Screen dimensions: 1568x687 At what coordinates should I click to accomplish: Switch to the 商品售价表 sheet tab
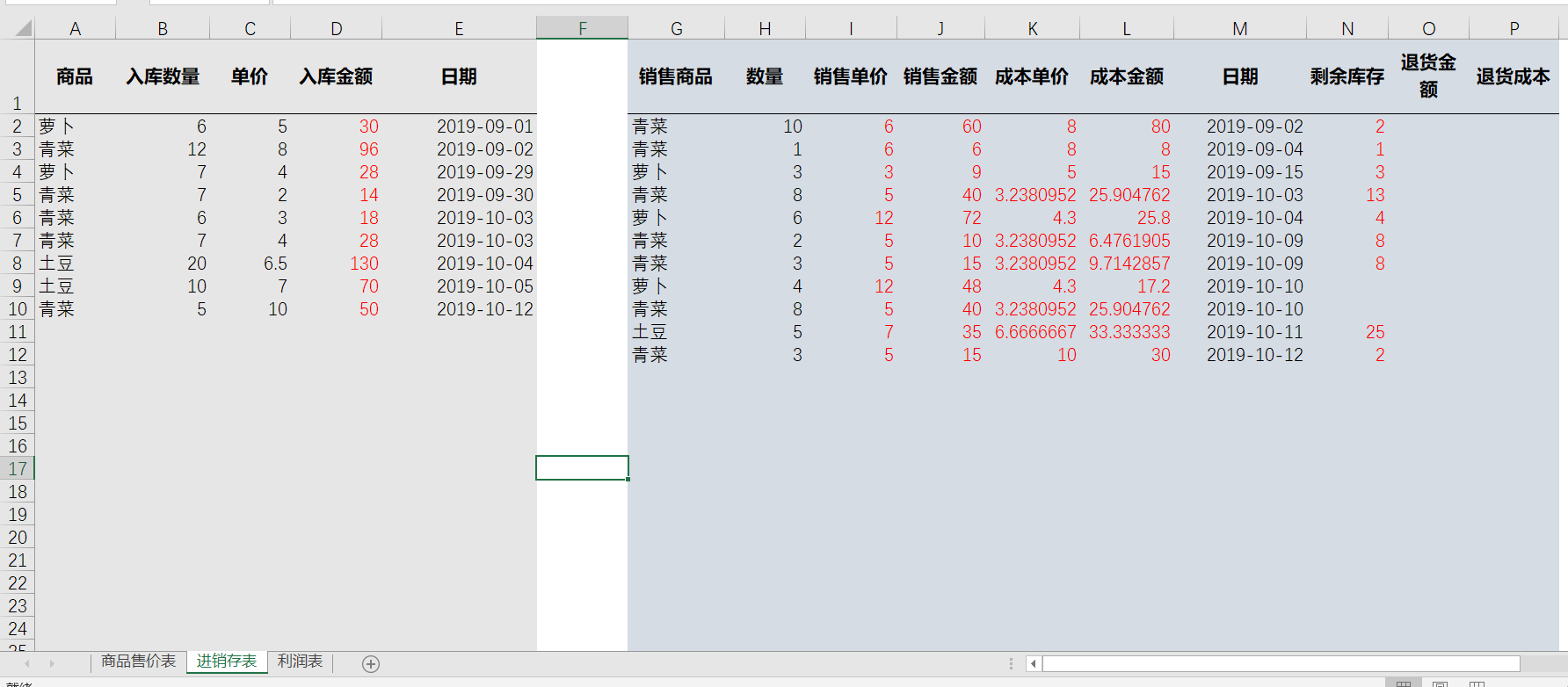click(x=138, y=661)
